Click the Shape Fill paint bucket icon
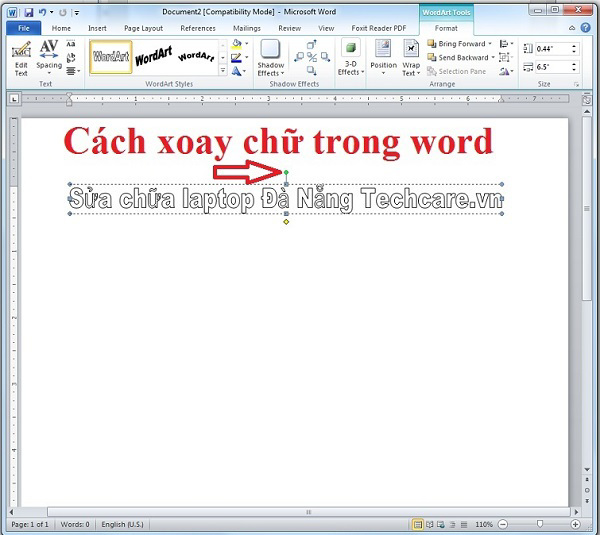The width and height of the screenshot is (600, 535). click(237, 44)
